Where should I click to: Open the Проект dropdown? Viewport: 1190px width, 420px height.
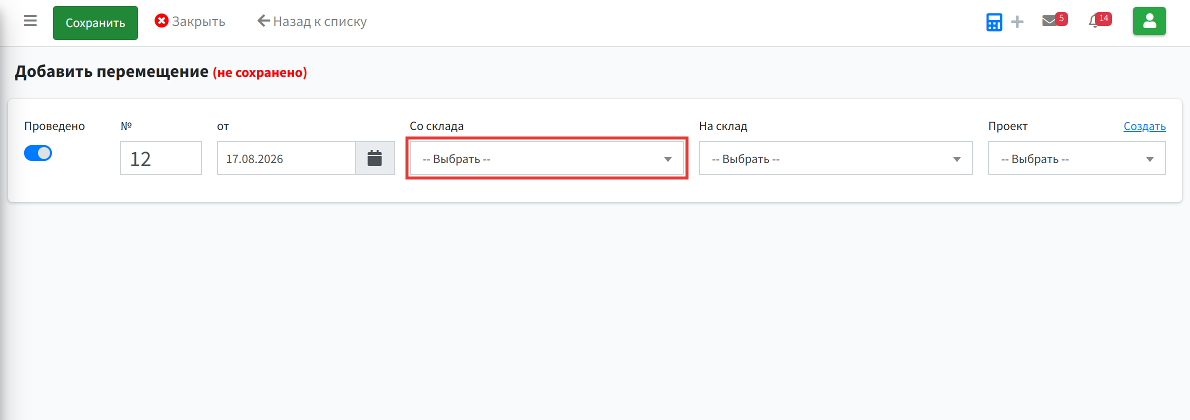(x=1077, y=159)
